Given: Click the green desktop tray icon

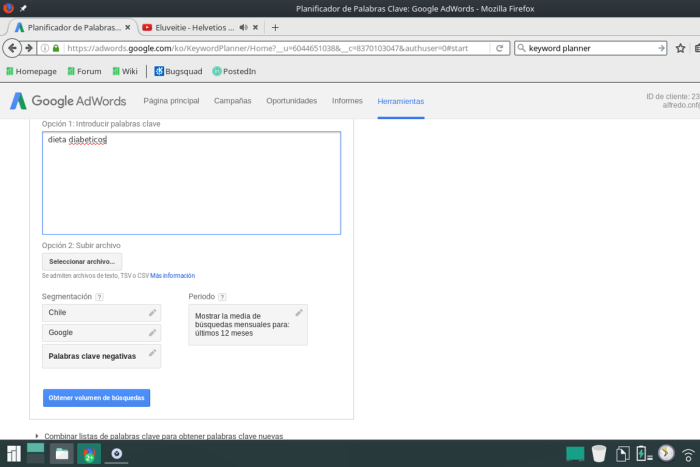Looking at the screenshot, I should tap(575, 454).
